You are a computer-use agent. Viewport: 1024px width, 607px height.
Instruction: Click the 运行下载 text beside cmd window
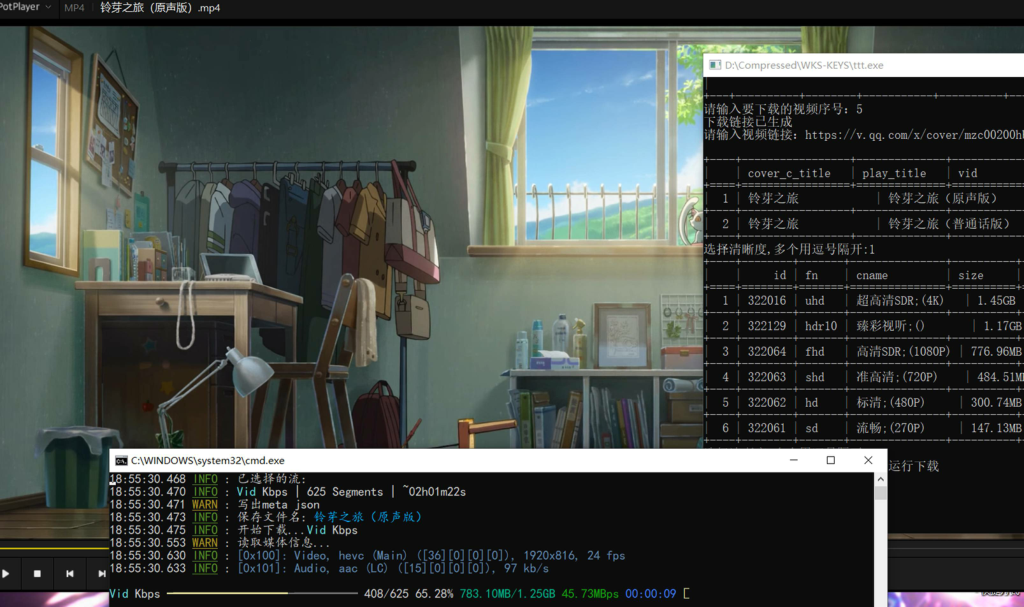point(914,466)
